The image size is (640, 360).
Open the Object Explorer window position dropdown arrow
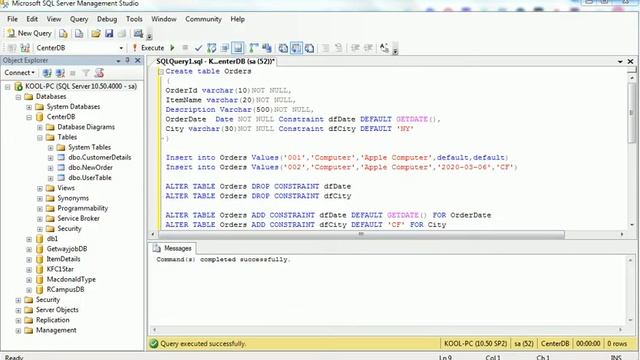(x=118, y=61)
